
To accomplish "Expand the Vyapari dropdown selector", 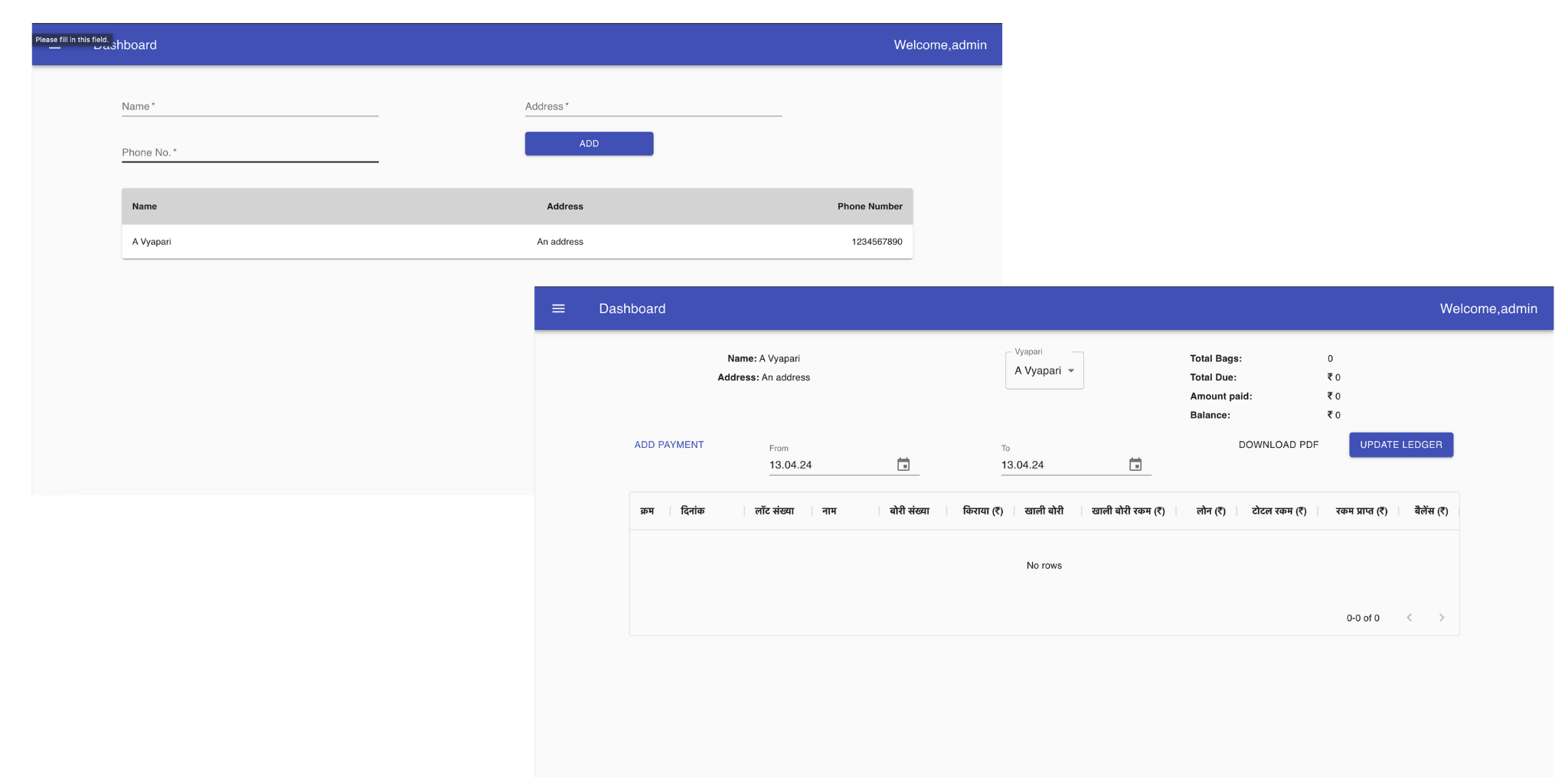I will point(1044,371).
